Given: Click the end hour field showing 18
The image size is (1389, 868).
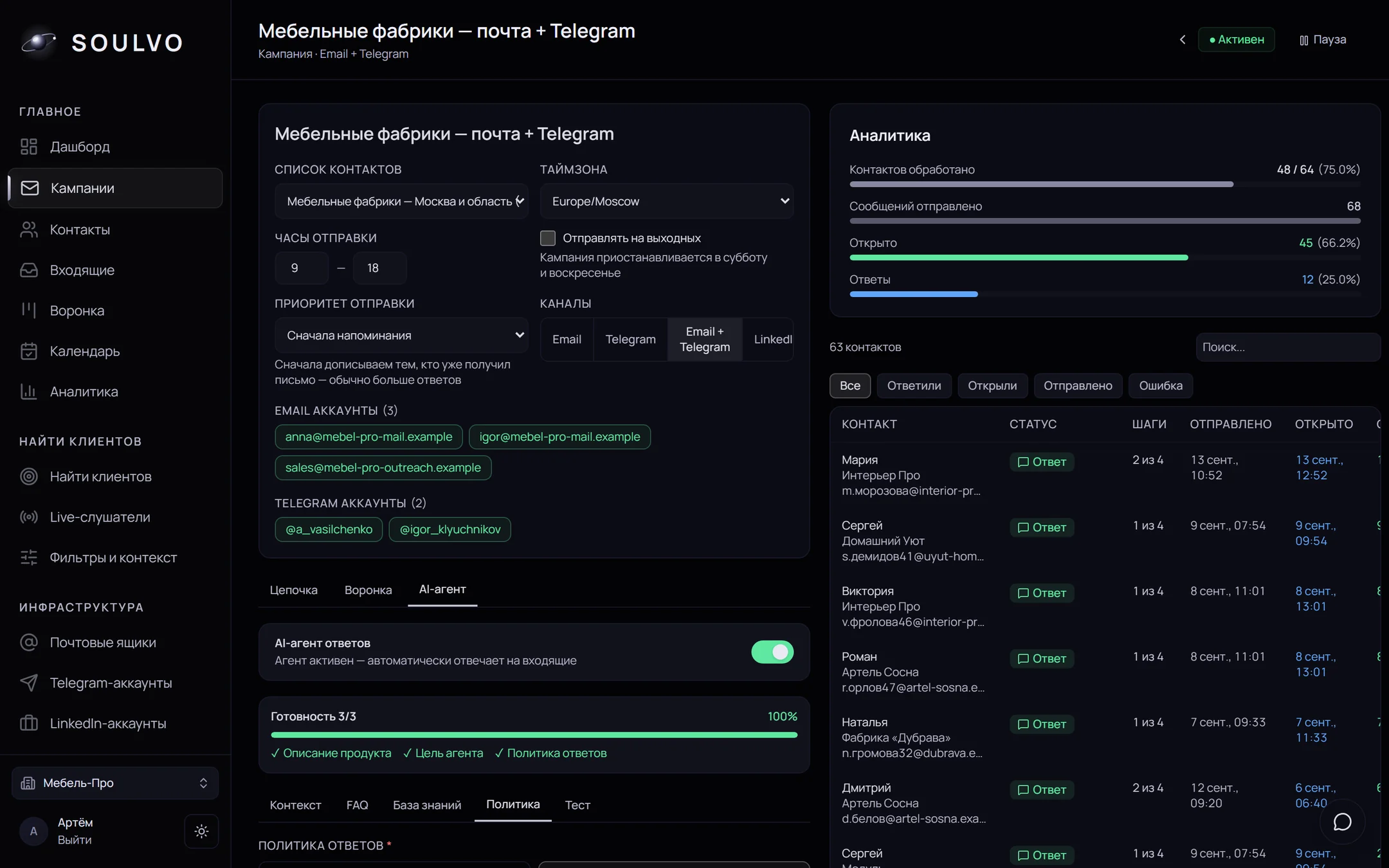Looking at the screenshot, I should [x=380, y=268].
